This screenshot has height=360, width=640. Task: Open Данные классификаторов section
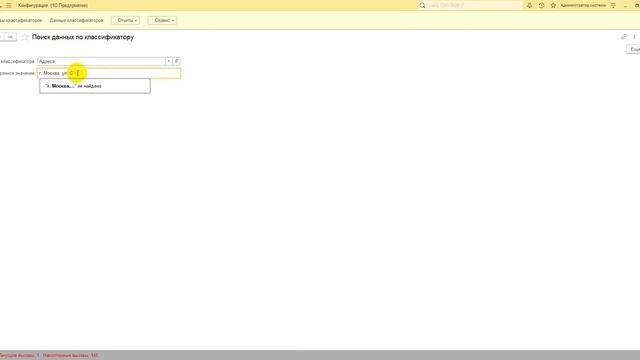pyautogui.click(x=76, y=20)
